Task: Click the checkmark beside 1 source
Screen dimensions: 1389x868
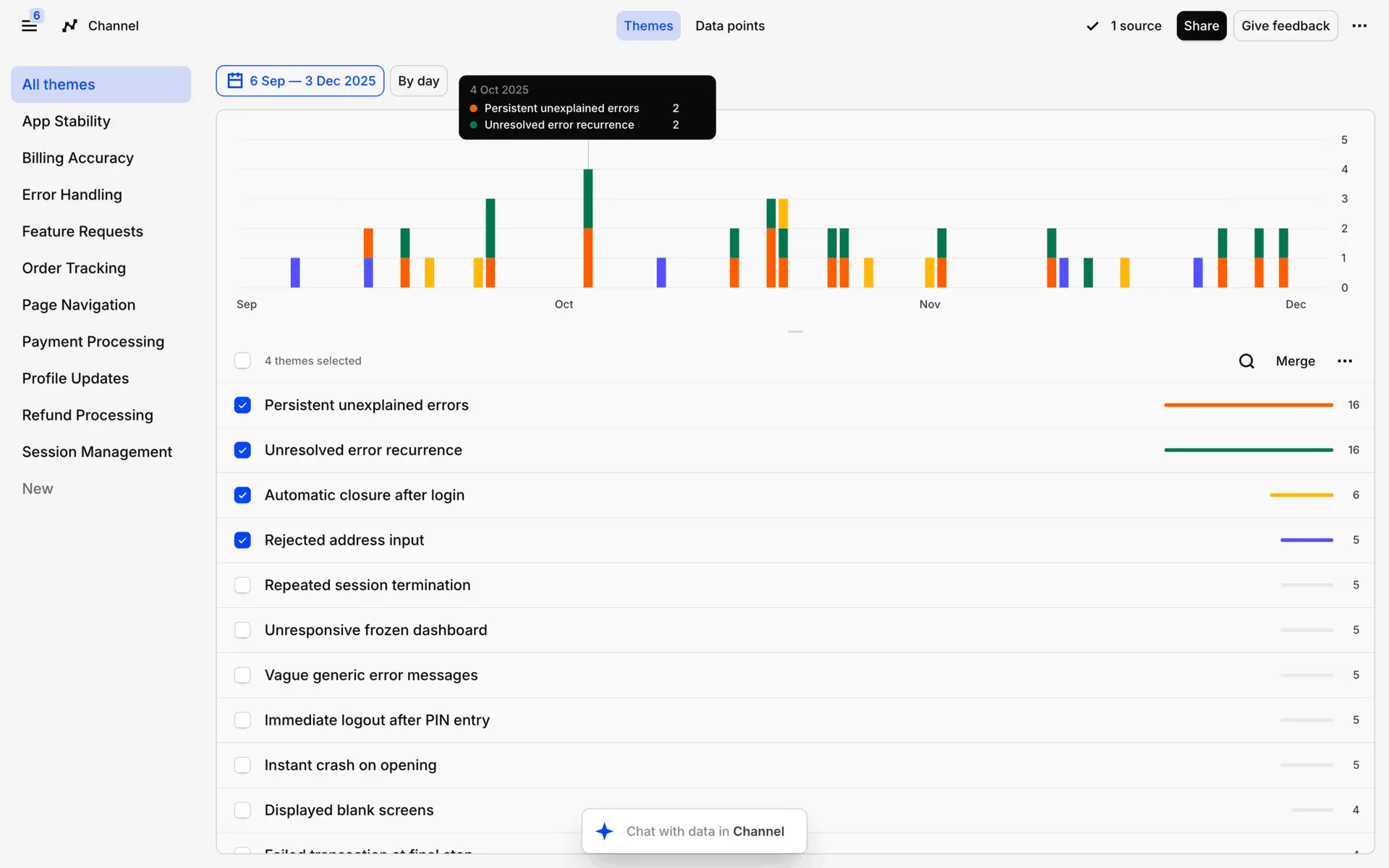Action: pos(1092,26)
